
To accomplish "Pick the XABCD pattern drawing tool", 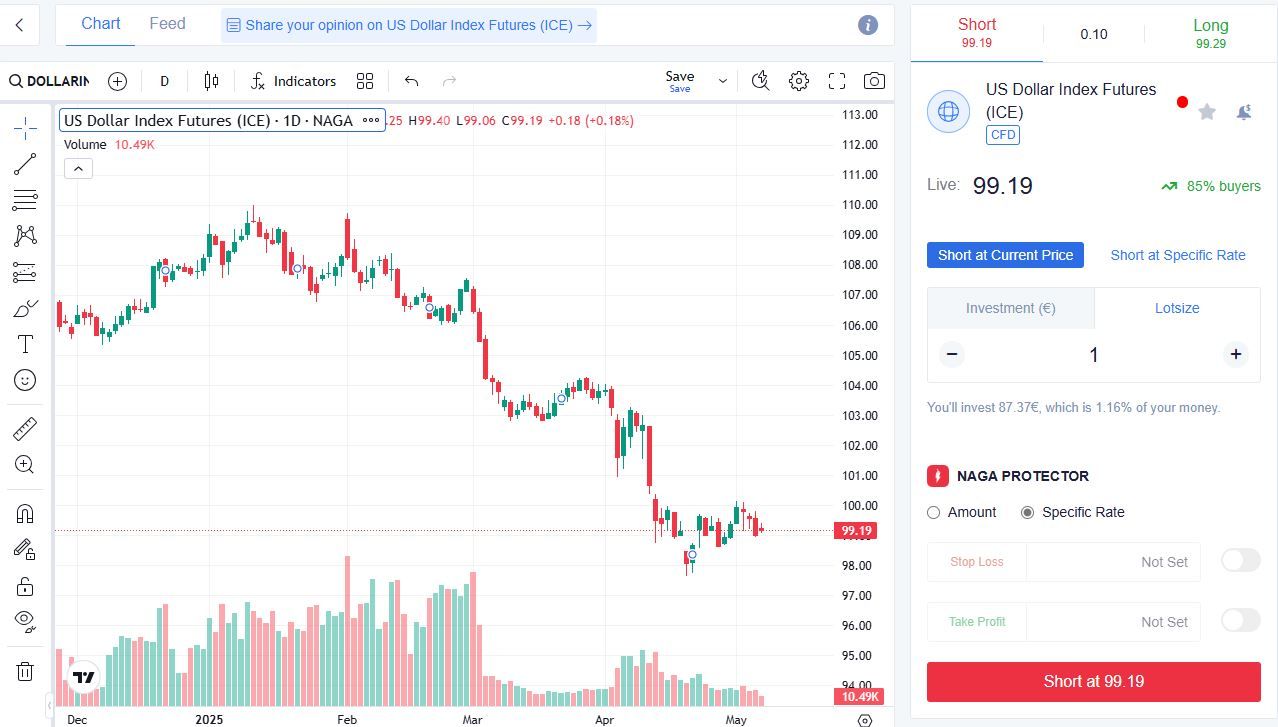I will point(24,235).
